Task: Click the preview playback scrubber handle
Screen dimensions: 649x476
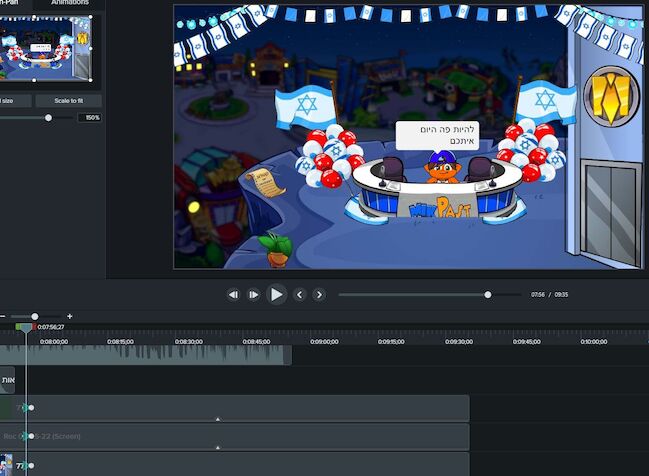Action: (x=488, y=295)
